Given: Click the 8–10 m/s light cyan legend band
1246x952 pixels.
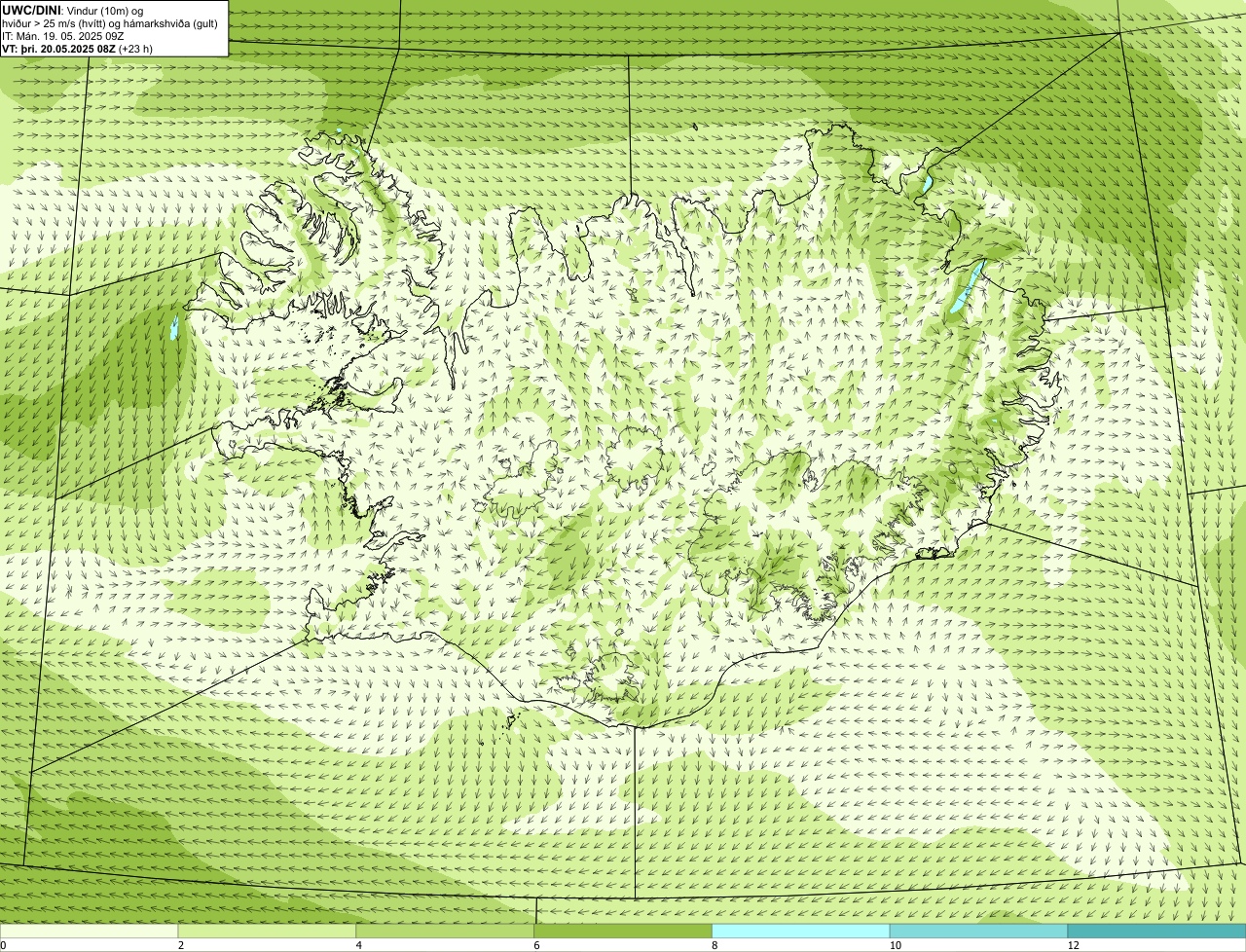Looking at the screenshot, I should pos(802,932).
